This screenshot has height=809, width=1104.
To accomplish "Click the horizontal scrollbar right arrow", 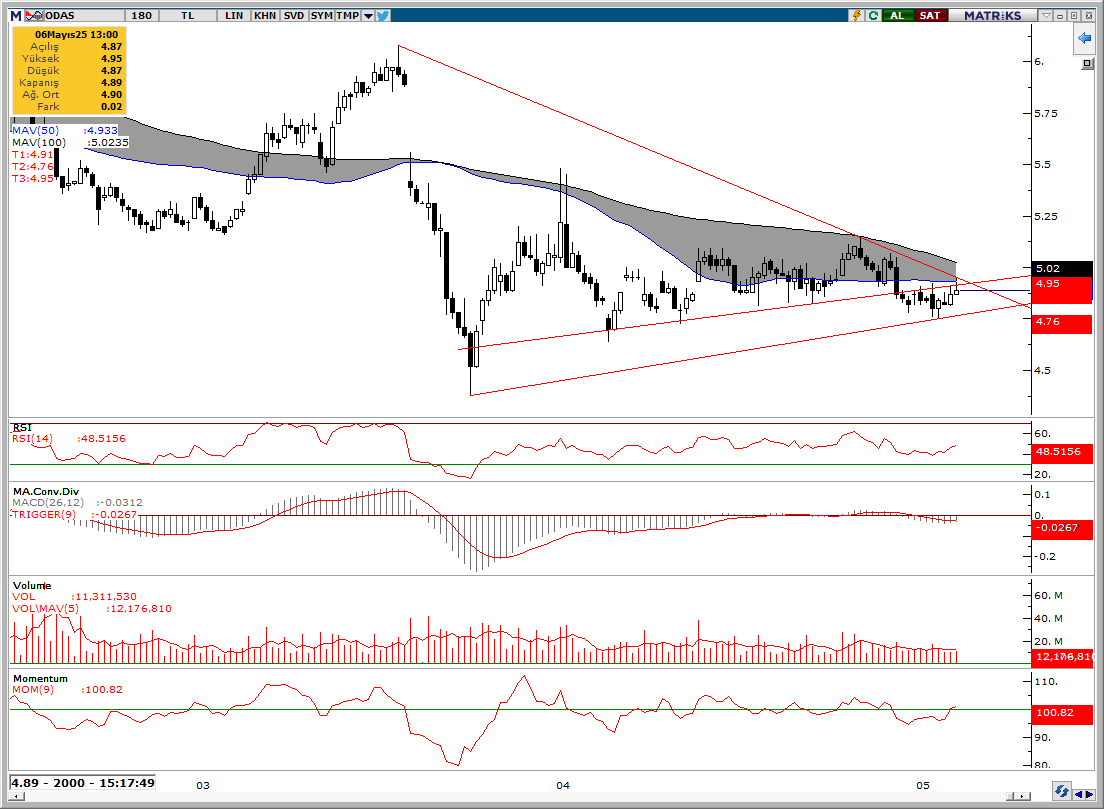I will tap(1024, 796).
